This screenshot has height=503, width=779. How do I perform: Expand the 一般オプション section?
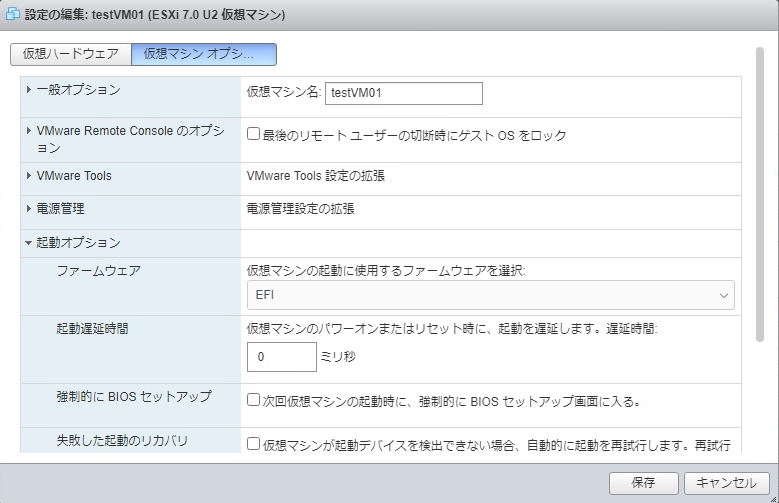click(78, 90)
